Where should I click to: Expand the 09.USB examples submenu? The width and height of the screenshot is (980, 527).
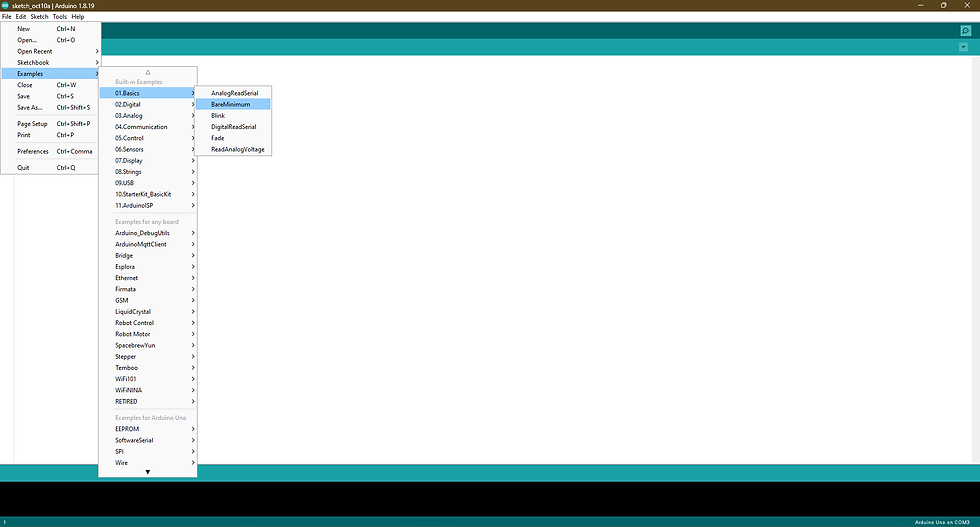(148, 183)
